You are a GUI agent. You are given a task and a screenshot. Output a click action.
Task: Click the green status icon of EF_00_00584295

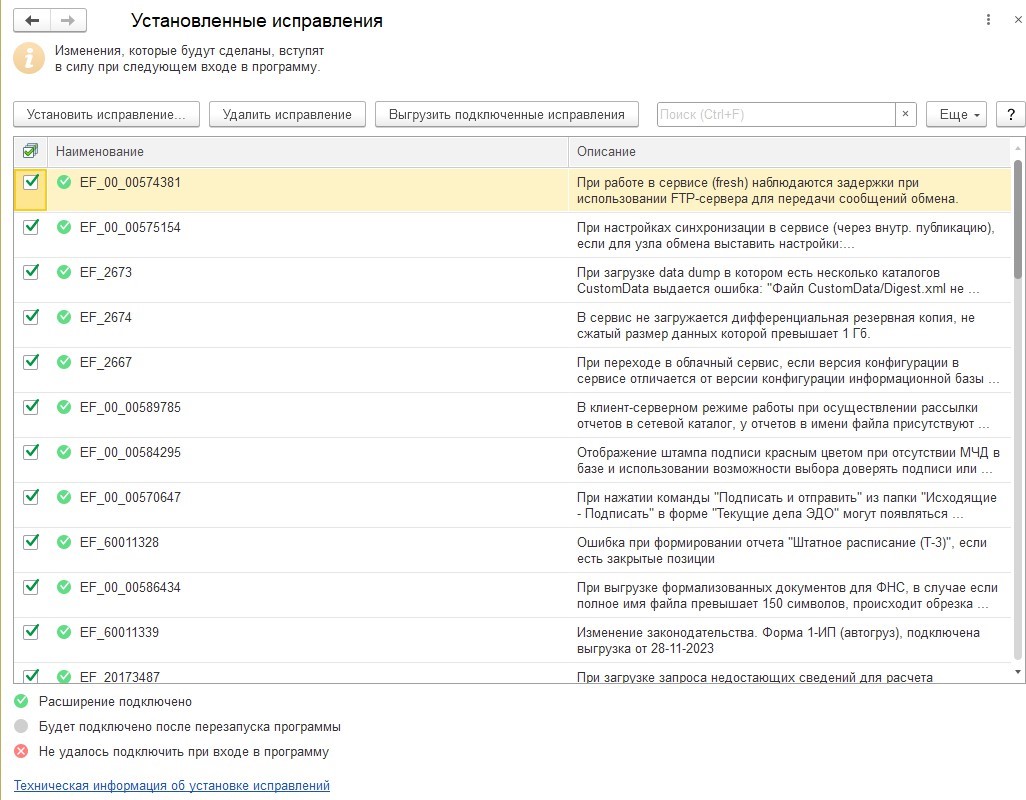(63, 452)
